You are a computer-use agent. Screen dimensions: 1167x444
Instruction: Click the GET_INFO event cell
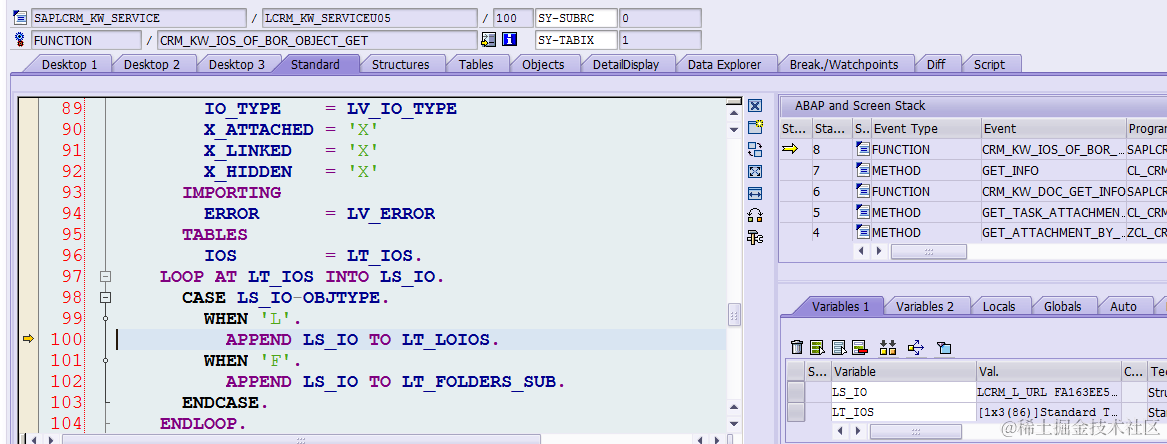pos(1053,170)
